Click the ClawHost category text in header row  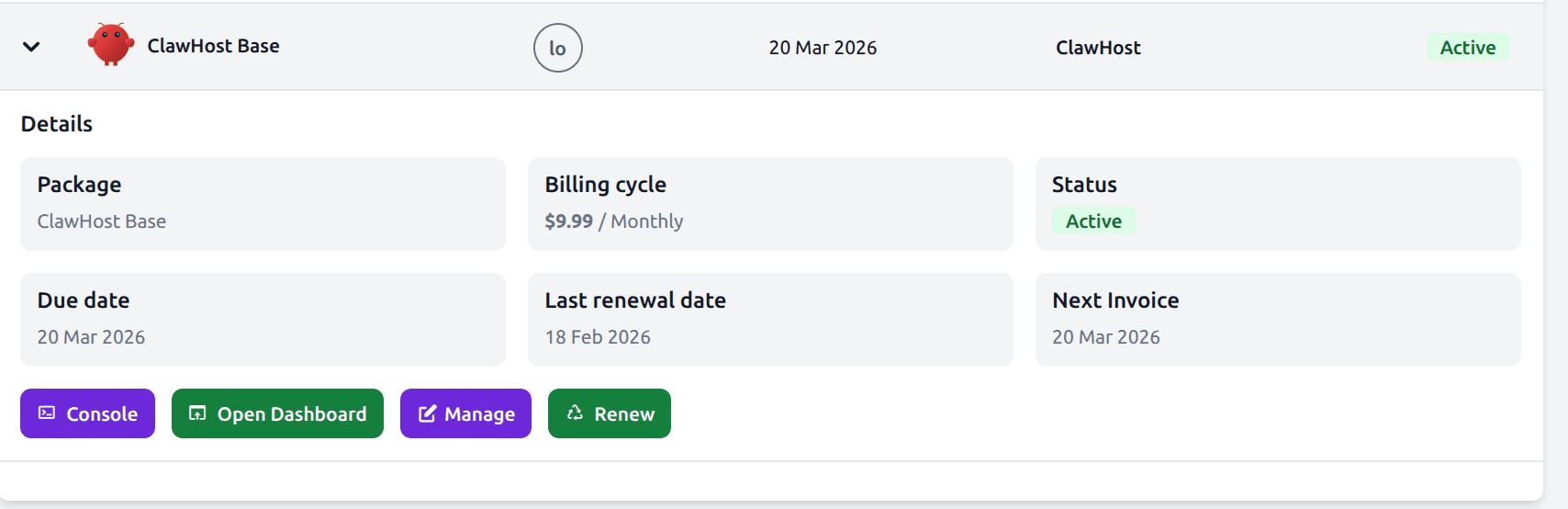coord(1098,48)
